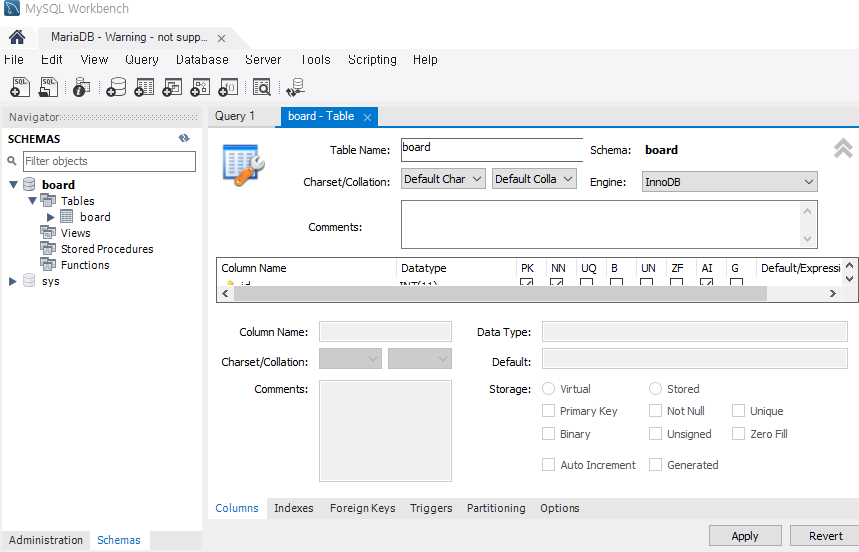Open the column collation dropdown
859x552 pixels.
tap(420, 359)
